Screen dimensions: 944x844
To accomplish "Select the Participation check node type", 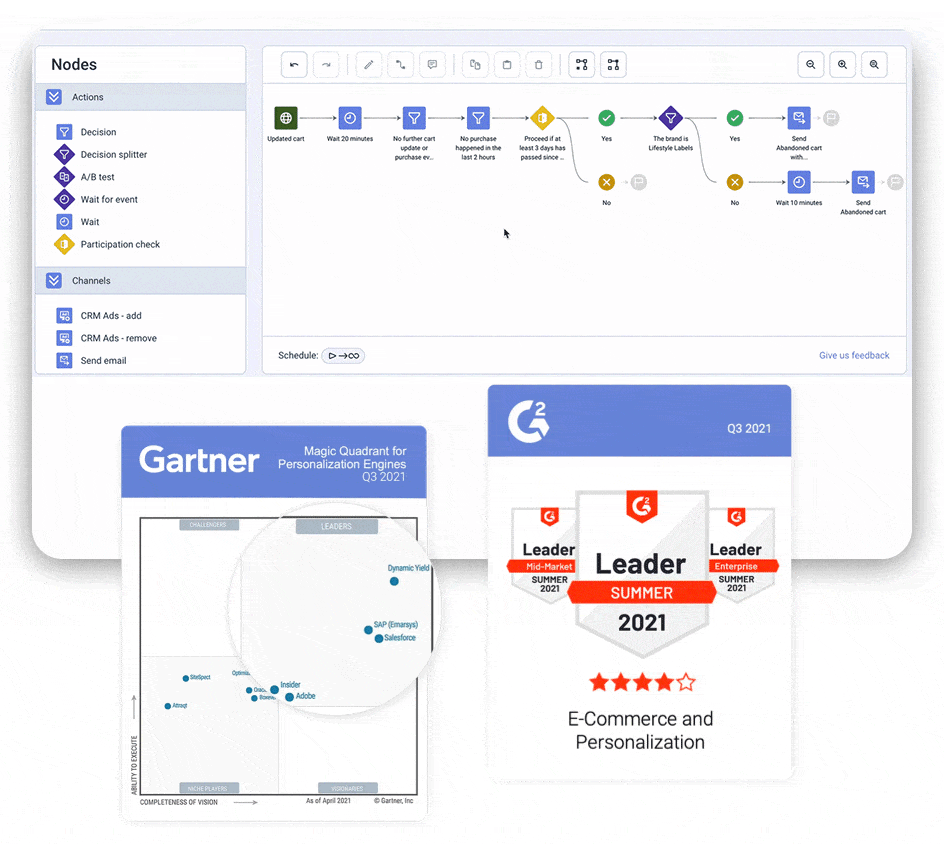I will pyautogui.click(x=108, y=244).
